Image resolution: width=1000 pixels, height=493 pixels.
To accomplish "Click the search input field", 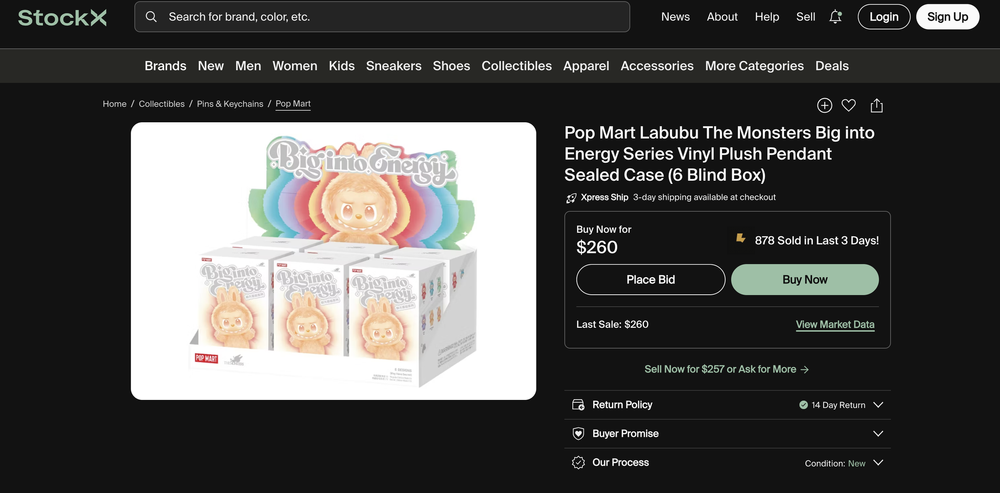I will click(390, 17).
